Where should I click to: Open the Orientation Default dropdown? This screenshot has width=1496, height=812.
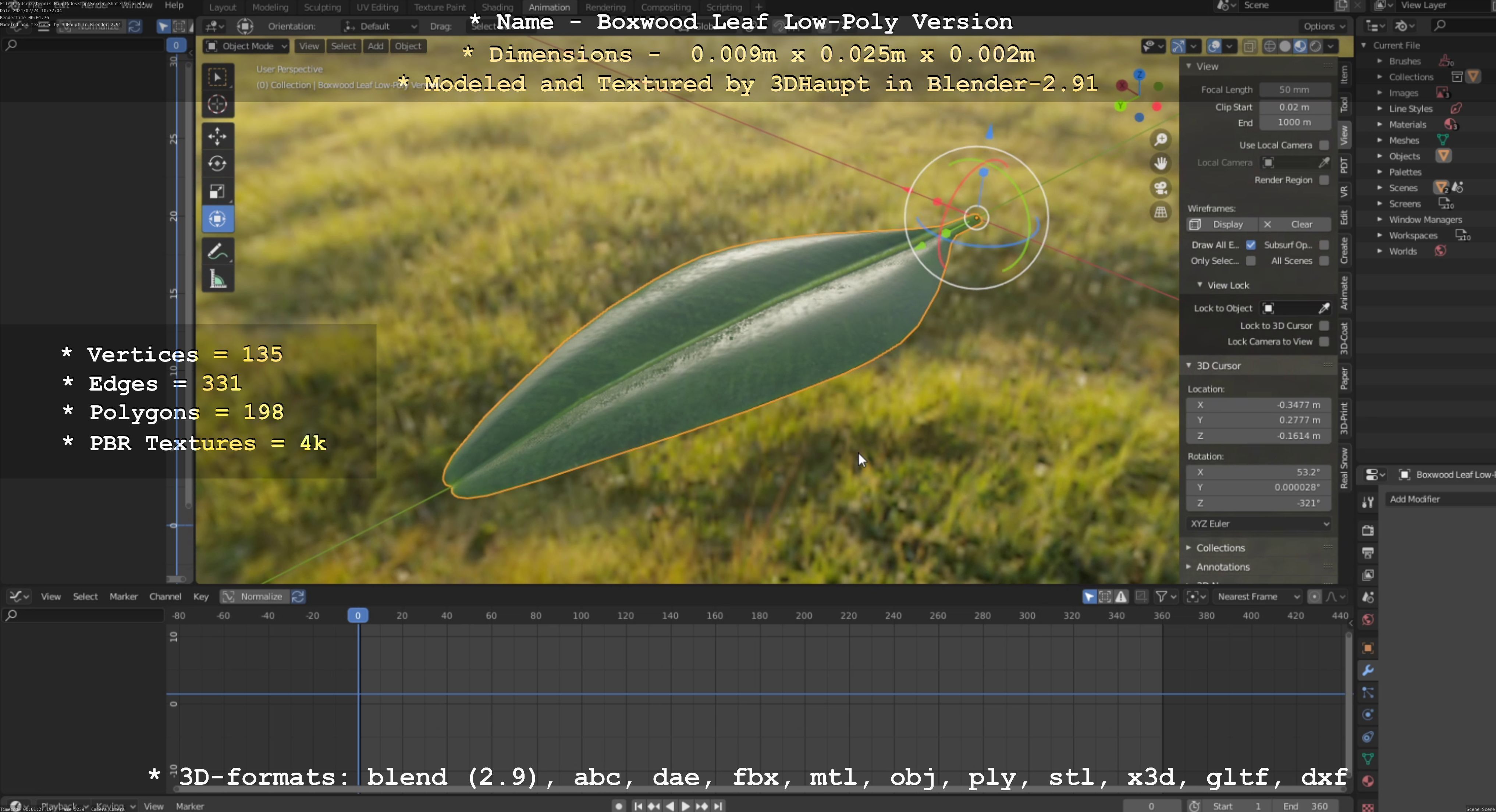(380, 26)
